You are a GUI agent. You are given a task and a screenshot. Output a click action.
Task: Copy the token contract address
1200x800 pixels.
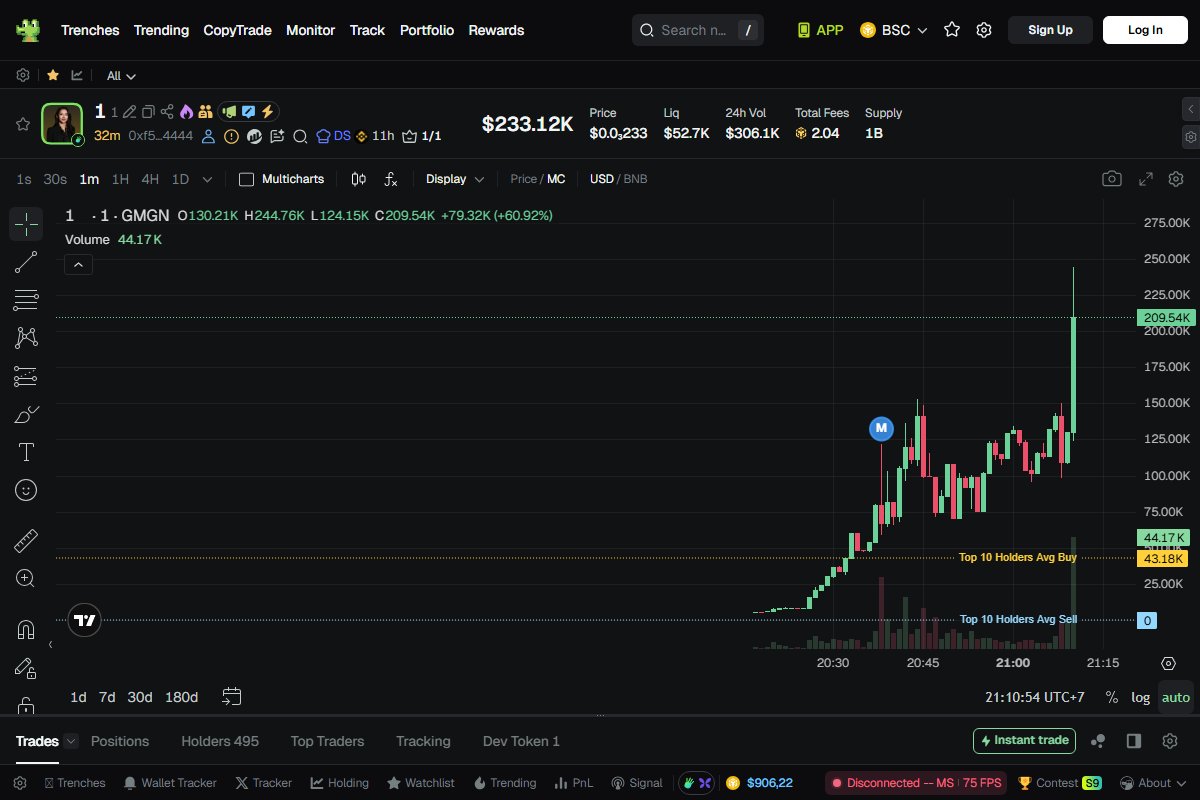click(x=150, y=112)
